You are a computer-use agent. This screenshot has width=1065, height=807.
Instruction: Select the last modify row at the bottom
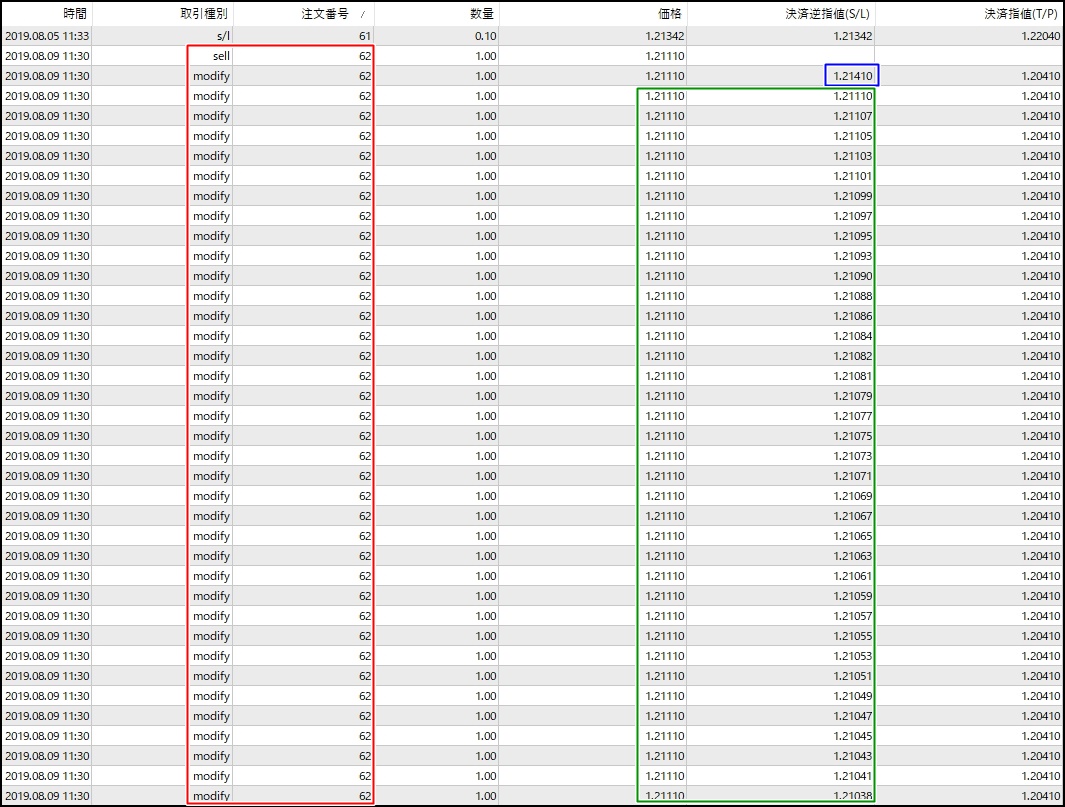(211, 795)
